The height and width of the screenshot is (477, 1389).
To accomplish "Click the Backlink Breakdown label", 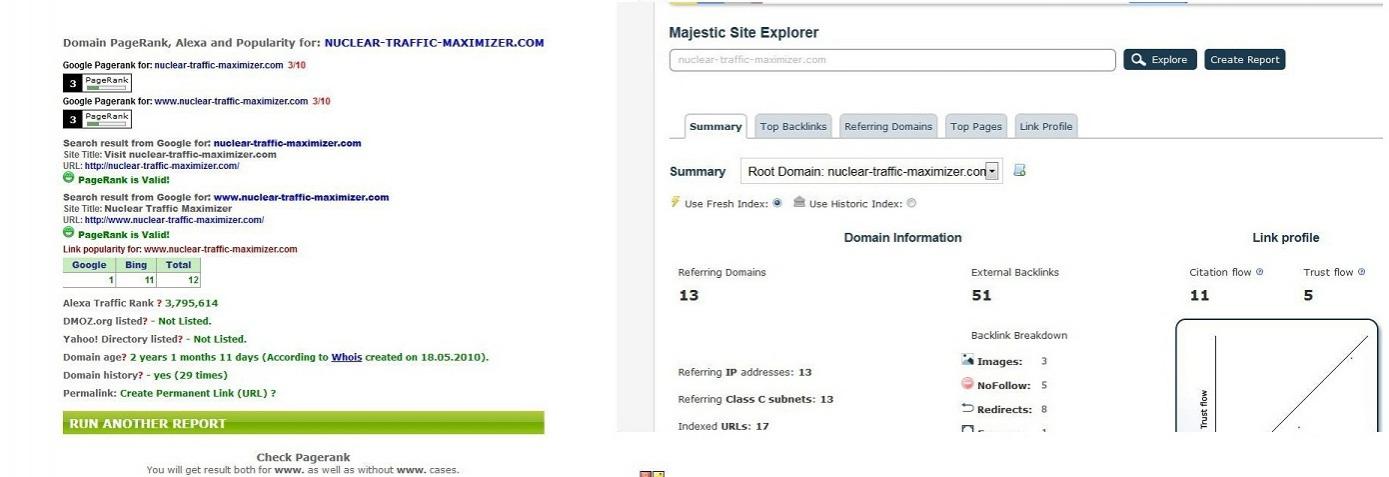I will click(x=1019, y=336).
